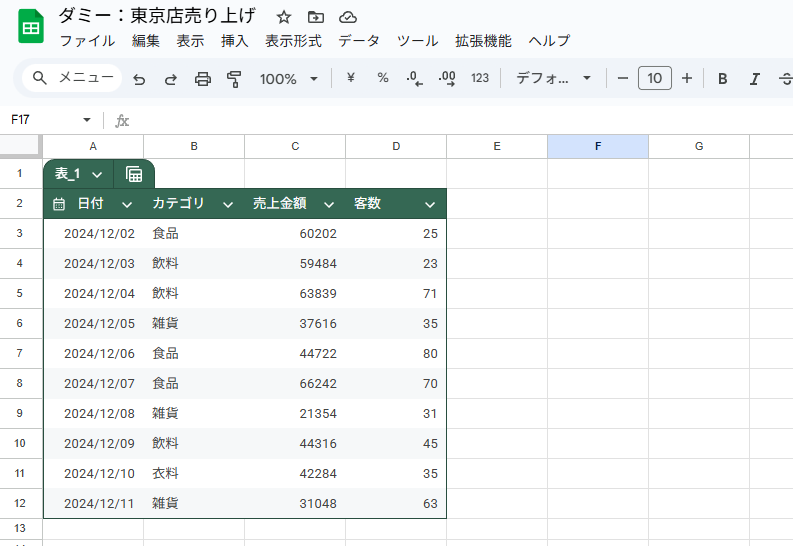
Task: Click the move-to-folder icon beside the title
Action: [316, 17]
